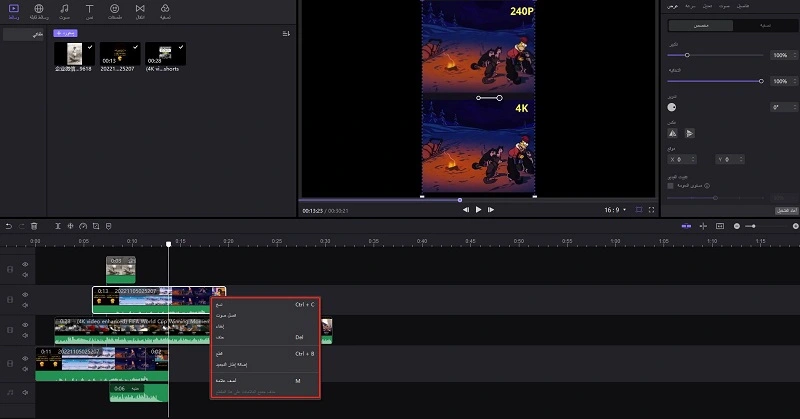Hide the track with 0:11 clip
800x419 pixels.
25,358
